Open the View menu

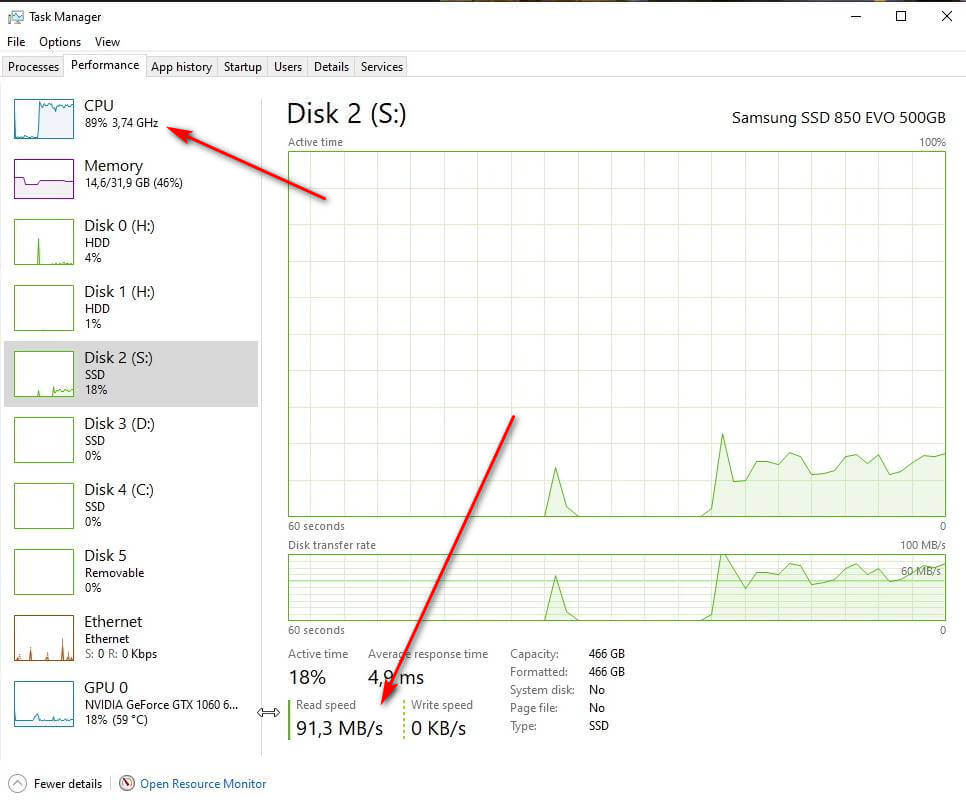pos(107,42)
